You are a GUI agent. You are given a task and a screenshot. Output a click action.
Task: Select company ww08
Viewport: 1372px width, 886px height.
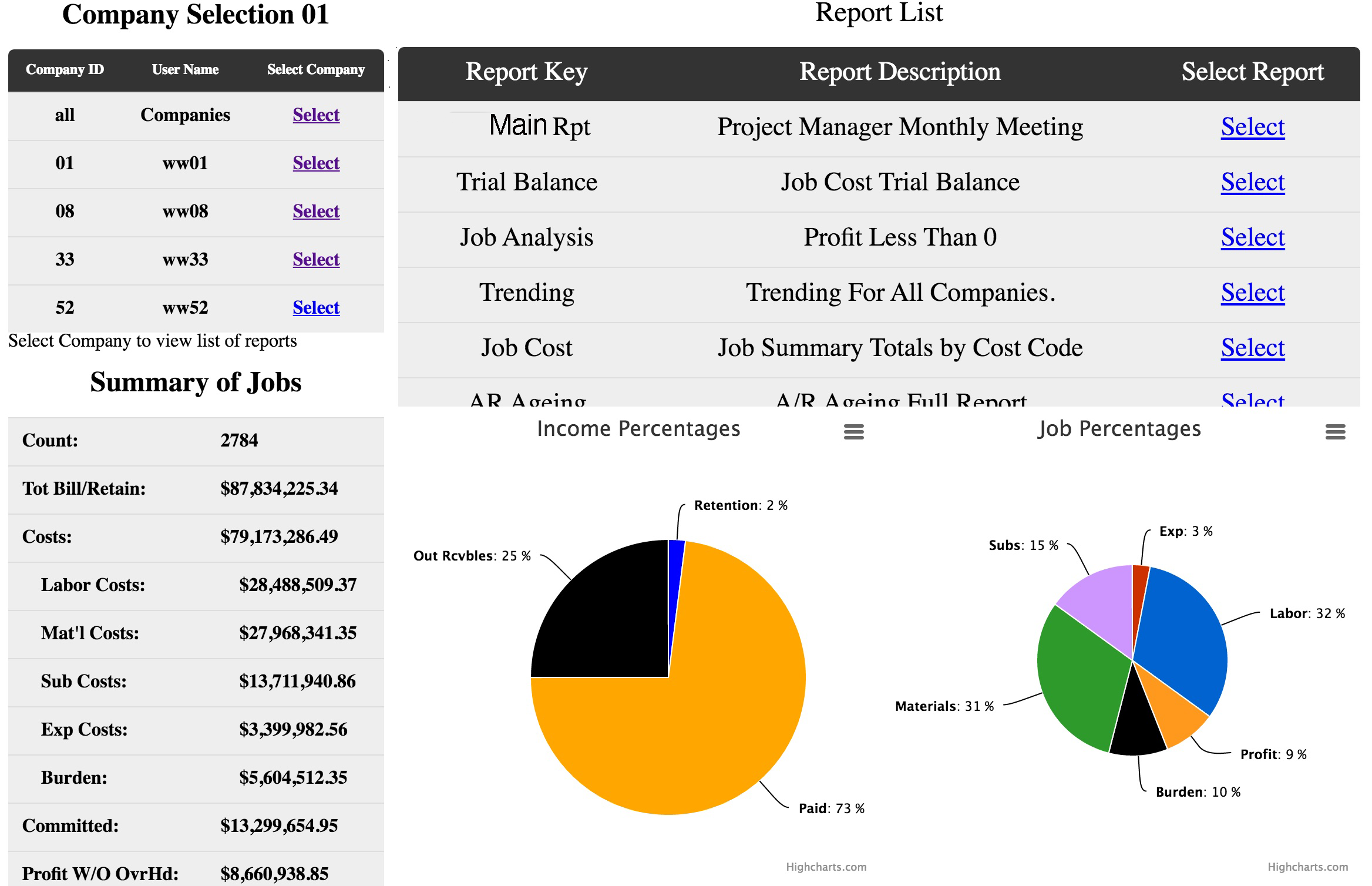[315, 212]
